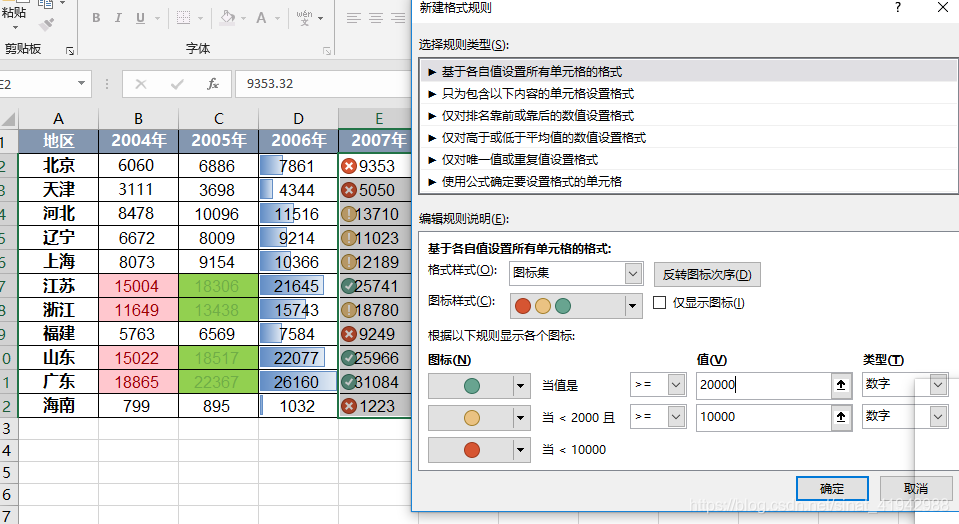Select rule type 仅对唯一值或重复值设置格式
This screenshot has width=959, height=524.
click(x=689, y=160)
